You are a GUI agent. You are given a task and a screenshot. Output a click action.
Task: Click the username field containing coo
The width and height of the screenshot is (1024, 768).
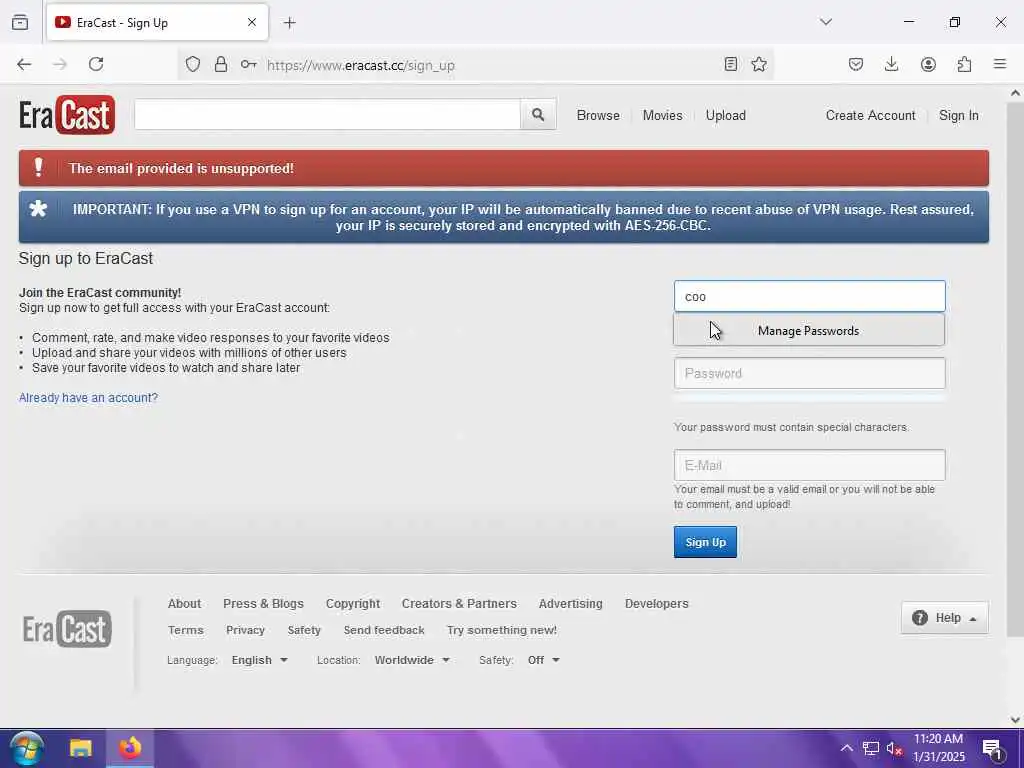point(809,296)
